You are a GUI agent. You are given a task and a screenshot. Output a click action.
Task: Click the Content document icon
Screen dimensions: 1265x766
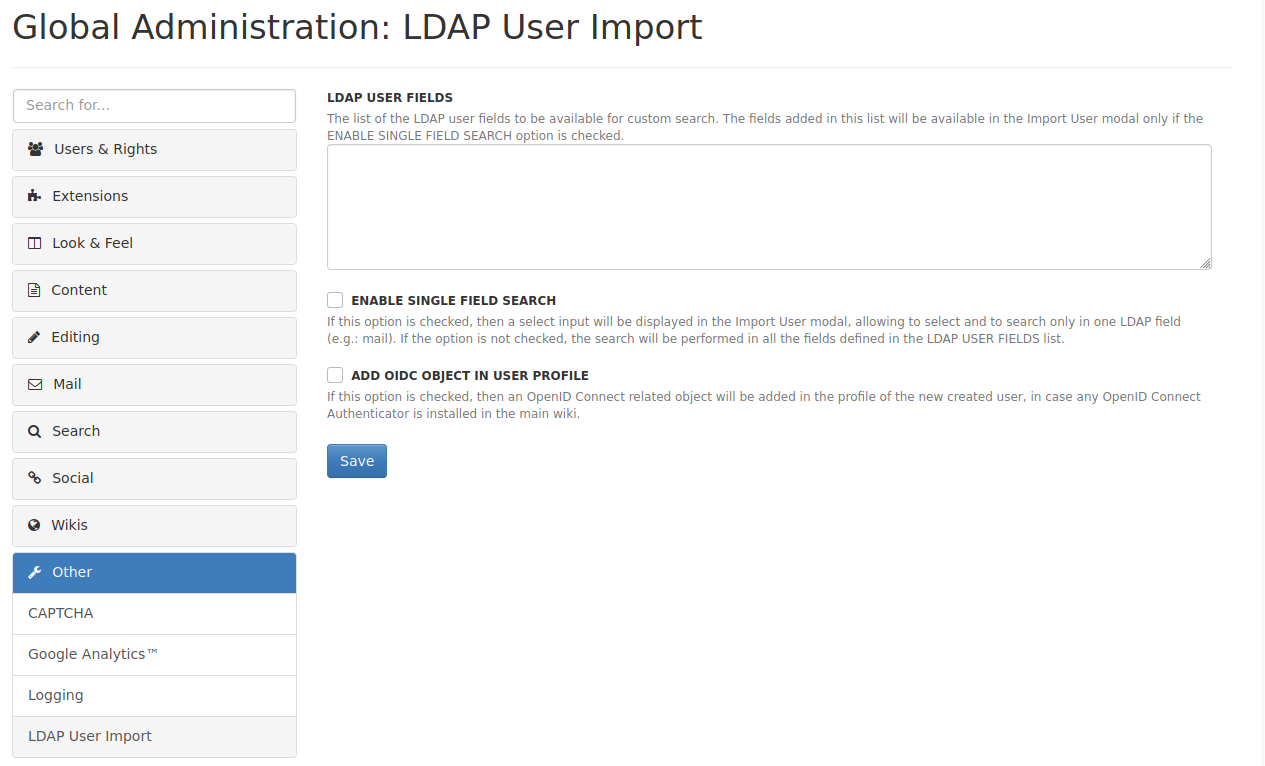point(34,290)
